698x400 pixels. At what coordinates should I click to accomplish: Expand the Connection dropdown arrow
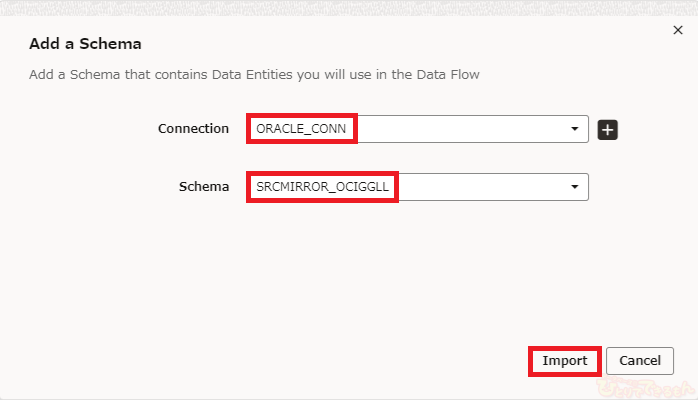(x=574, y=129)
